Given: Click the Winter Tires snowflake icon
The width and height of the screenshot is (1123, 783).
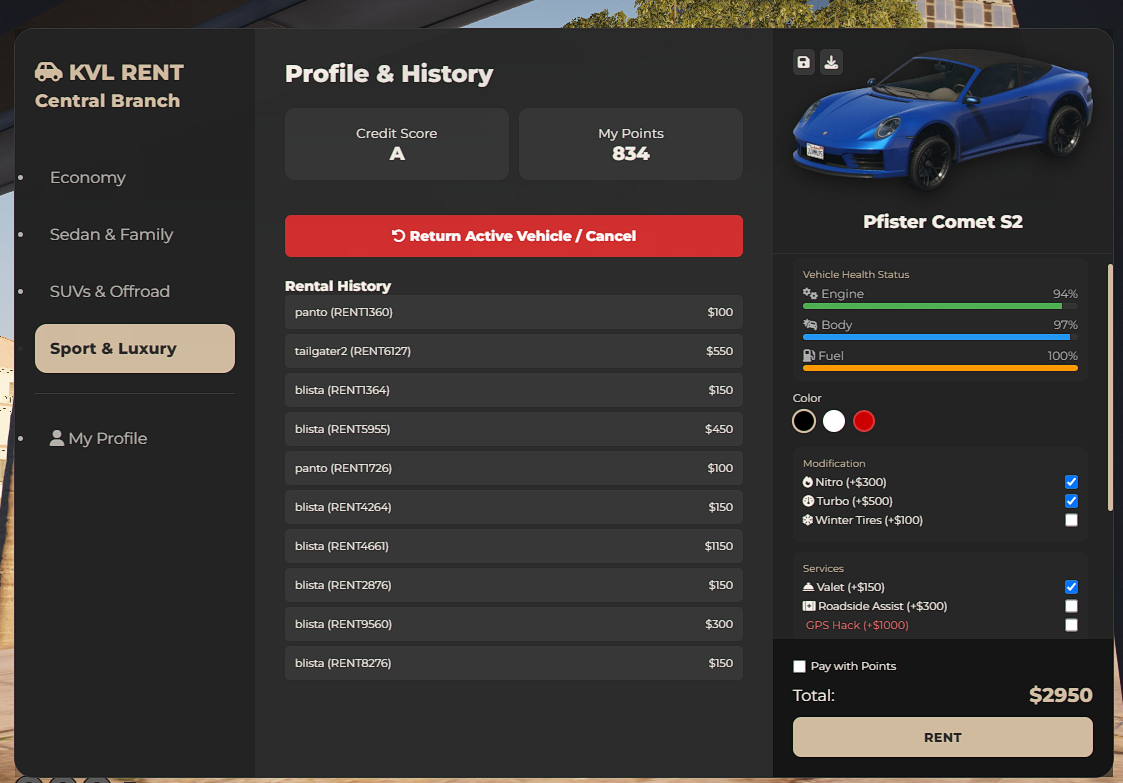Looking at the screenshot, I should tap(807, 520).
